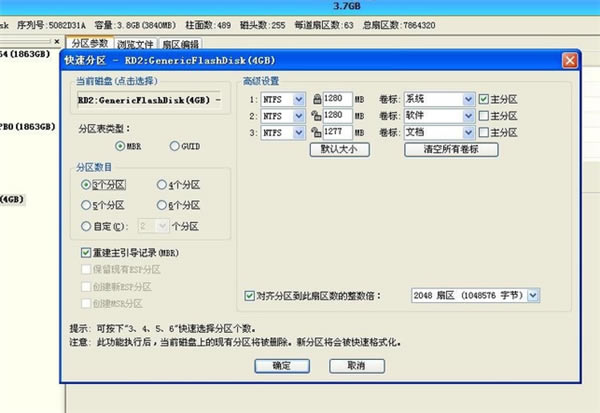The width and height of the screenshot is (600, 413).
Task: Open the 2048 扇区 alignment dropdown
Action: [x=533, y=295]
